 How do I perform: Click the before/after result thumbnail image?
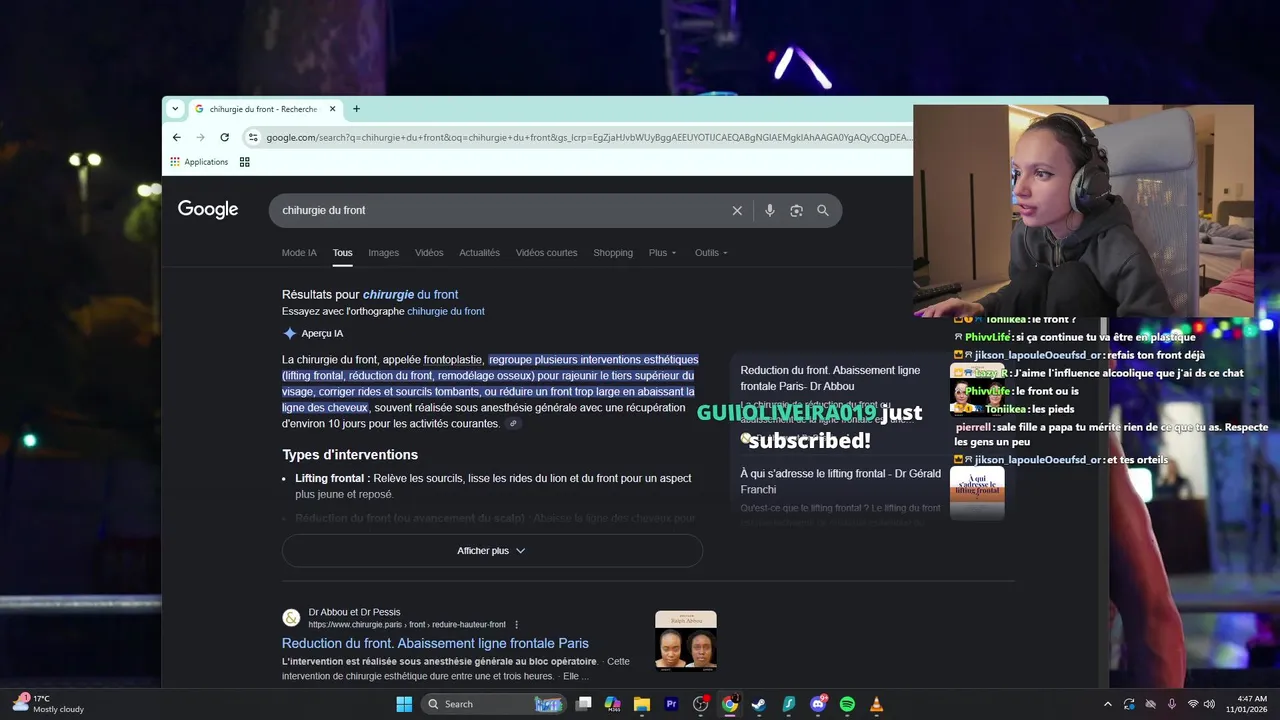click(x=686, y=641)
